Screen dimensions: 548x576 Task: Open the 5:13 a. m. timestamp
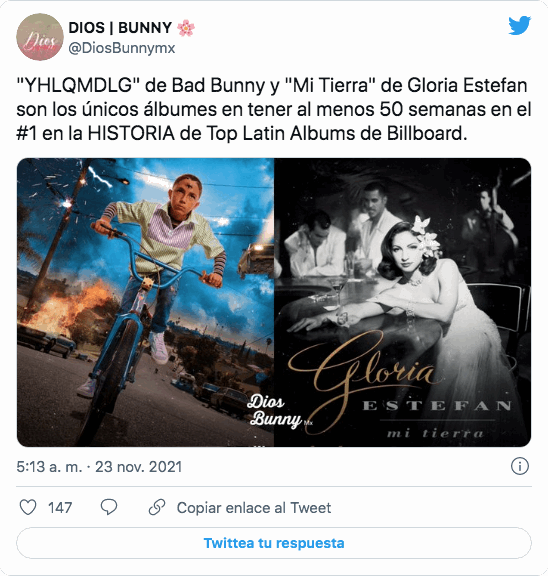pyautogui.click(x=49, y=467)
